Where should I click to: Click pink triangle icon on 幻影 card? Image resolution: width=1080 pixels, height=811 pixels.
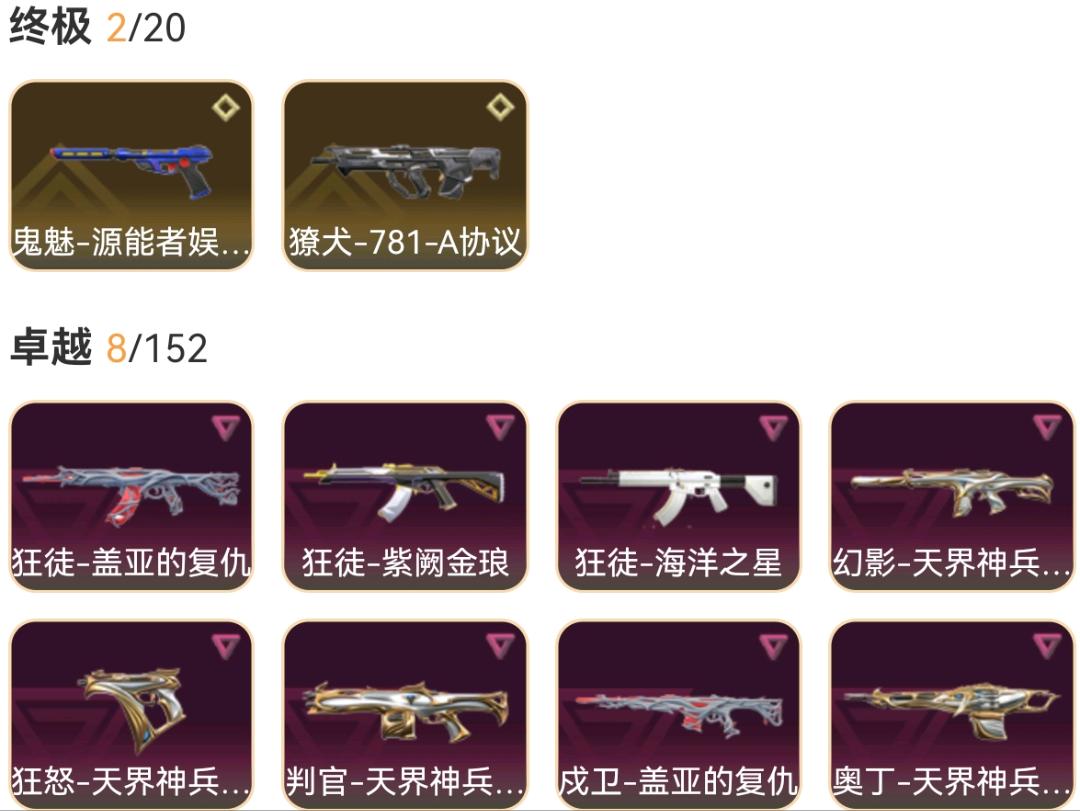tap(1046, 428)
